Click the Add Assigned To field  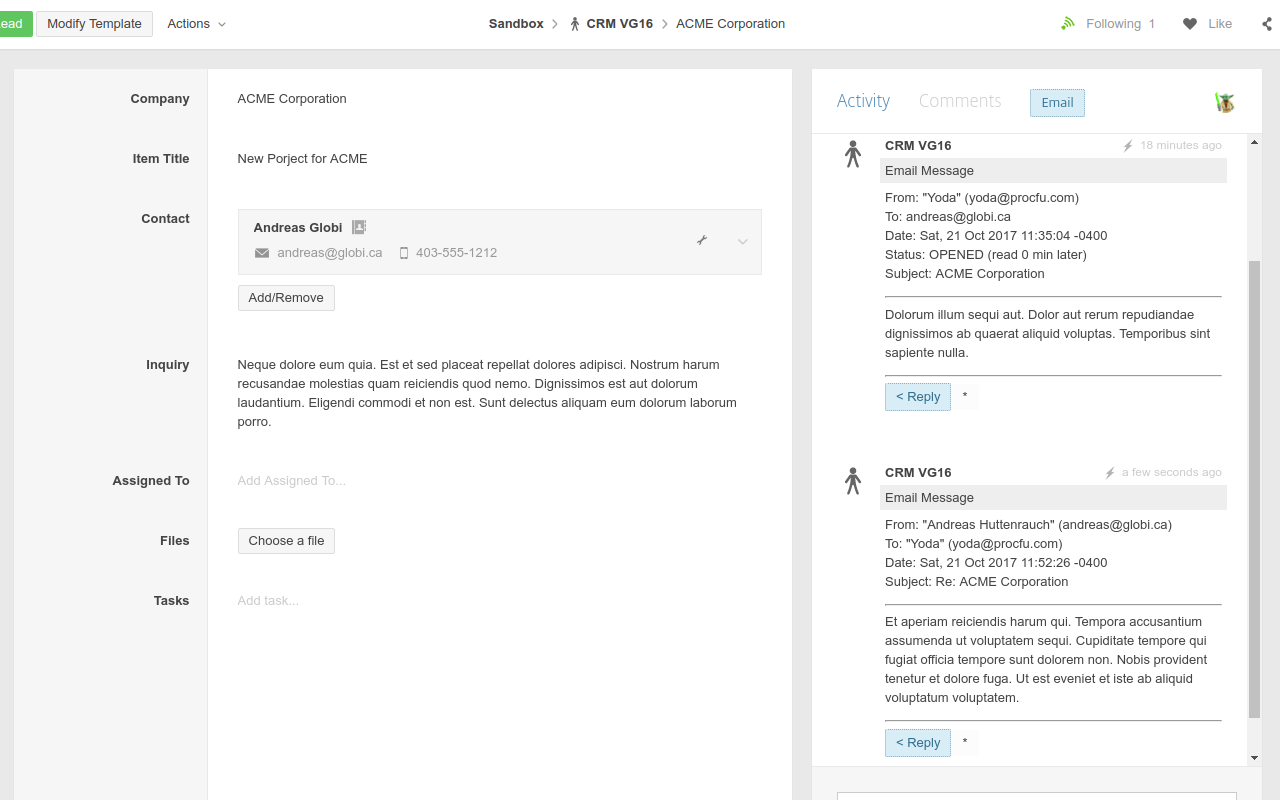(292, 480)
